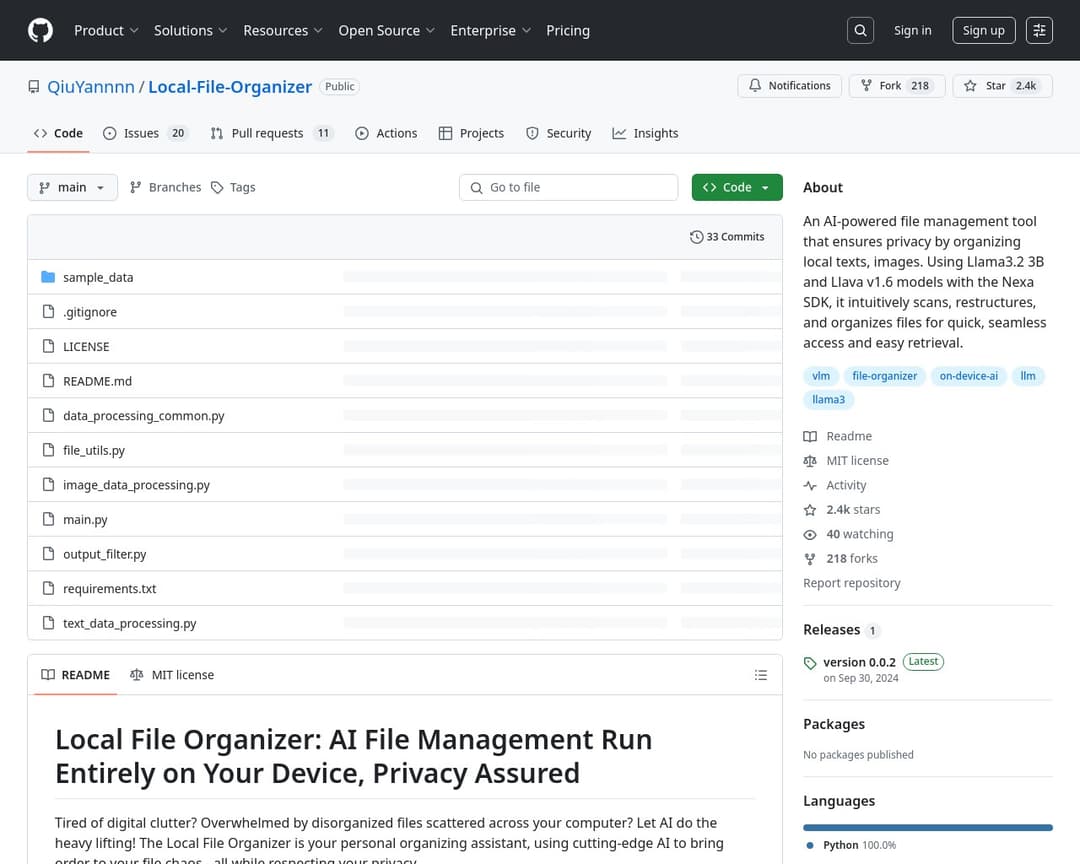View Branches list
This screenshot has height=864, width=1080.
[x=165, y=187]
